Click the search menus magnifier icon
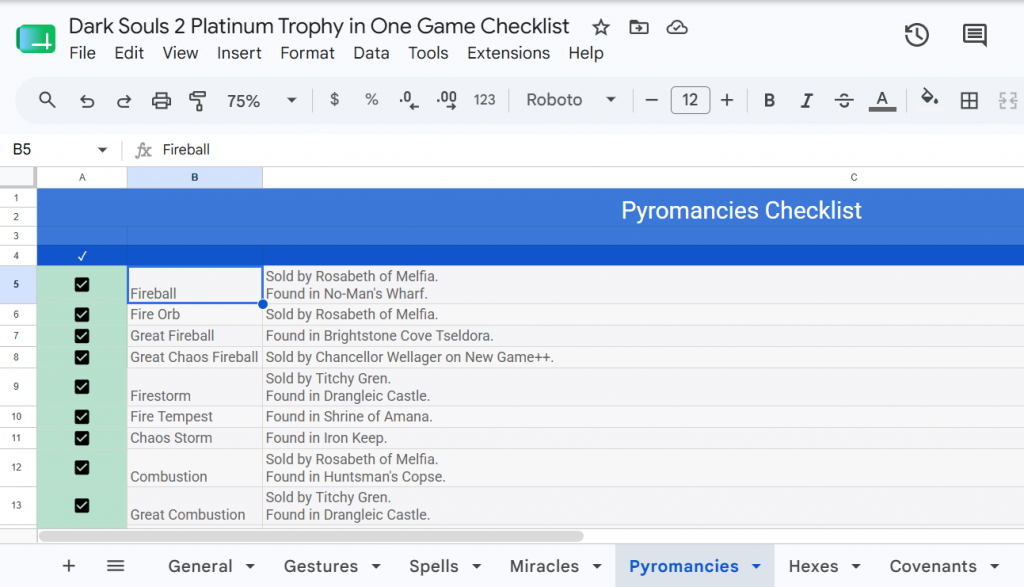The width and height of the screenshot is (1024, 587). click(47, 100)
